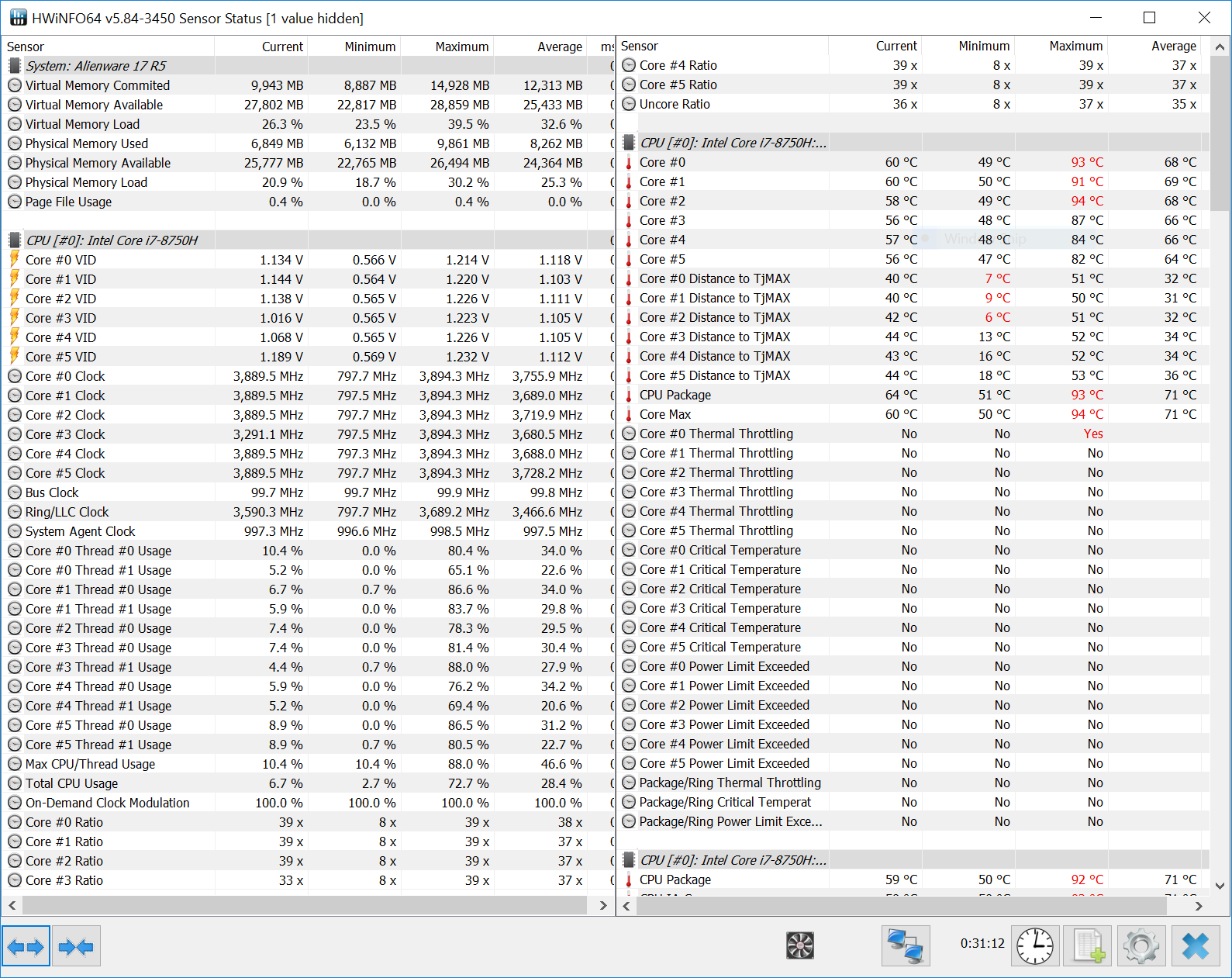Image resolution: width=1232 pixels, height=978 pixels.
Task: Click the lightning icon beside Core #3 VID
Action: coord(14,317)
